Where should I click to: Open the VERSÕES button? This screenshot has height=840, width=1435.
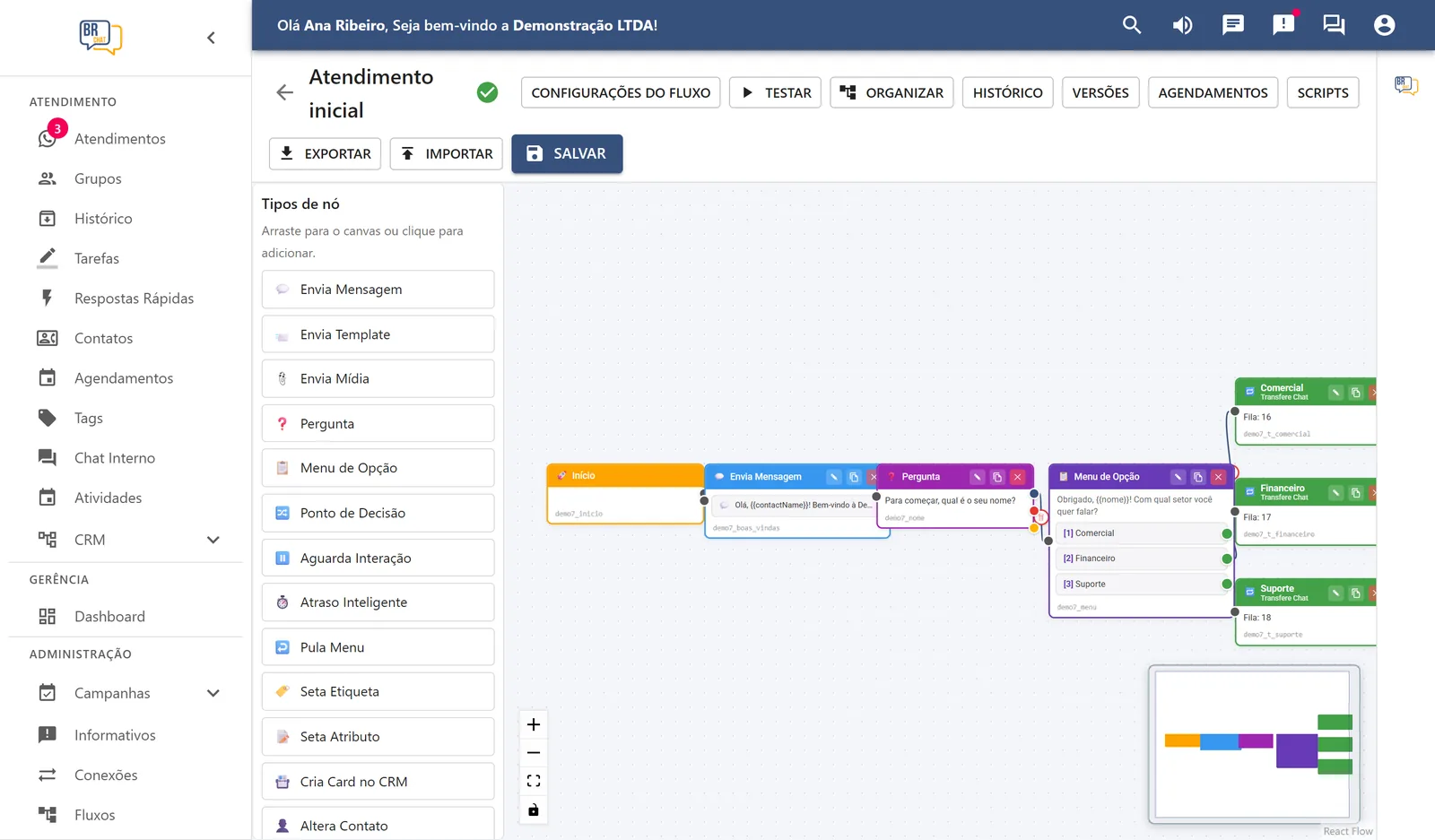[x=1100, y=92]
